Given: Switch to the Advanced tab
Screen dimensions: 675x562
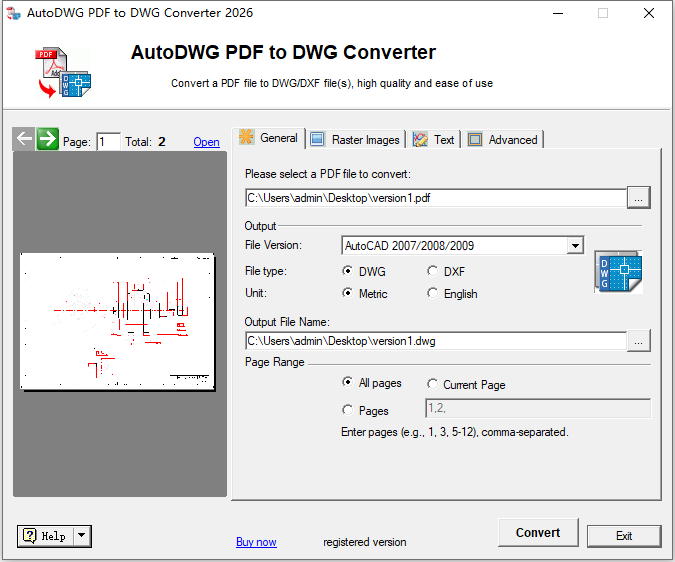Looking at the screenshot, I should click(503, 140).
